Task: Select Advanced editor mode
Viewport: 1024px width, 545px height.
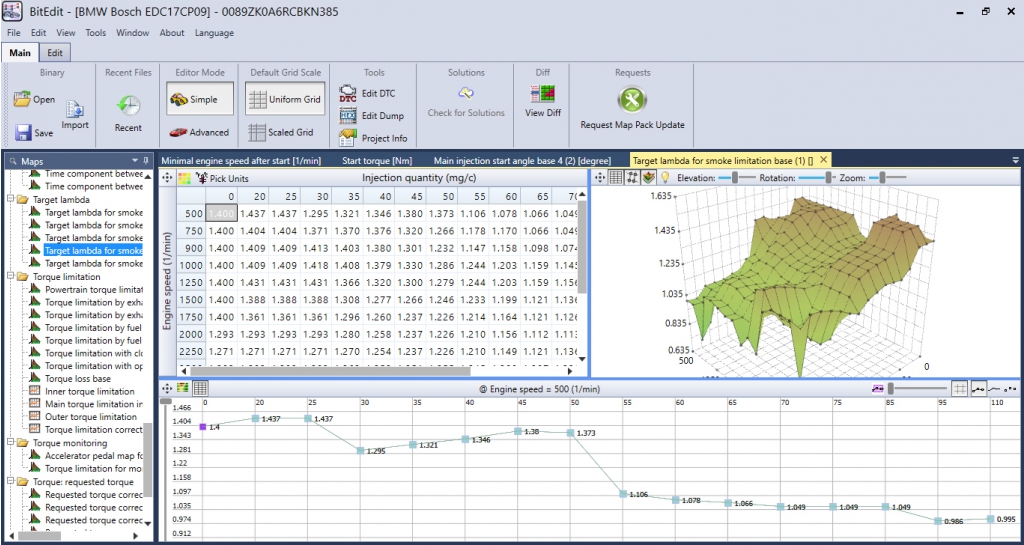Action: pyautogui.click(x=199, y=132)
